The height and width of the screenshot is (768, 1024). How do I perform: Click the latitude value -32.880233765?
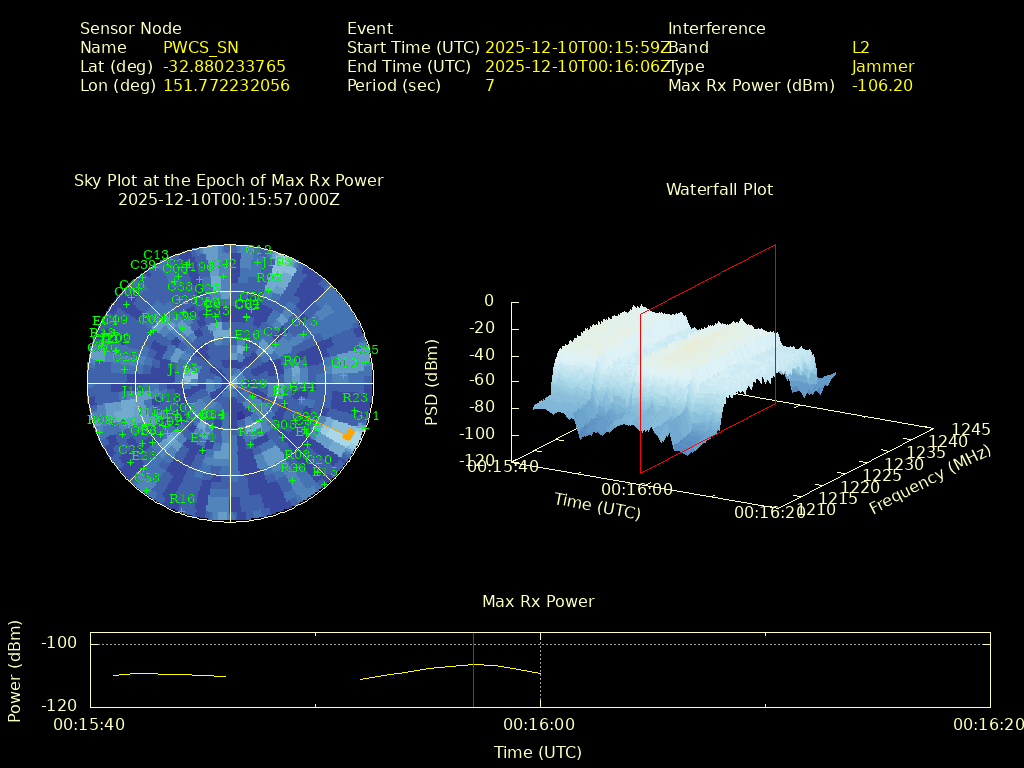coord(224,66)
